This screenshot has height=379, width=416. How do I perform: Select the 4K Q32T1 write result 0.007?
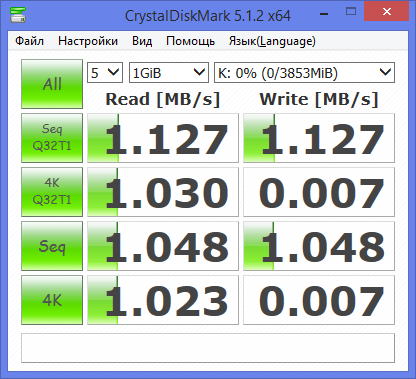[319, 192]
